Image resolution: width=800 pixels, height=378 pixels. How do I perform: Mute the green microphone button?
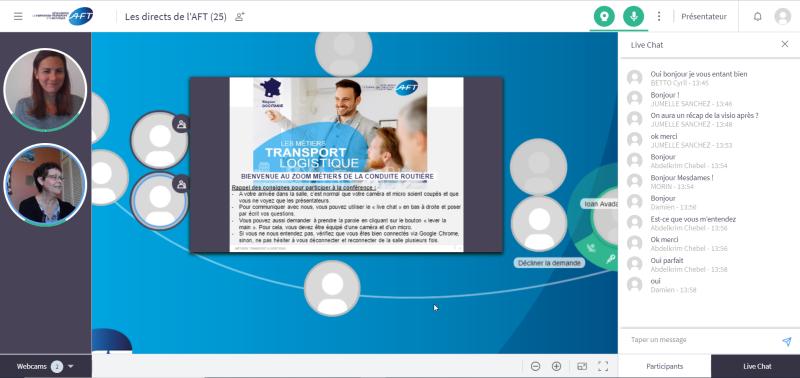tap(634, 16)
